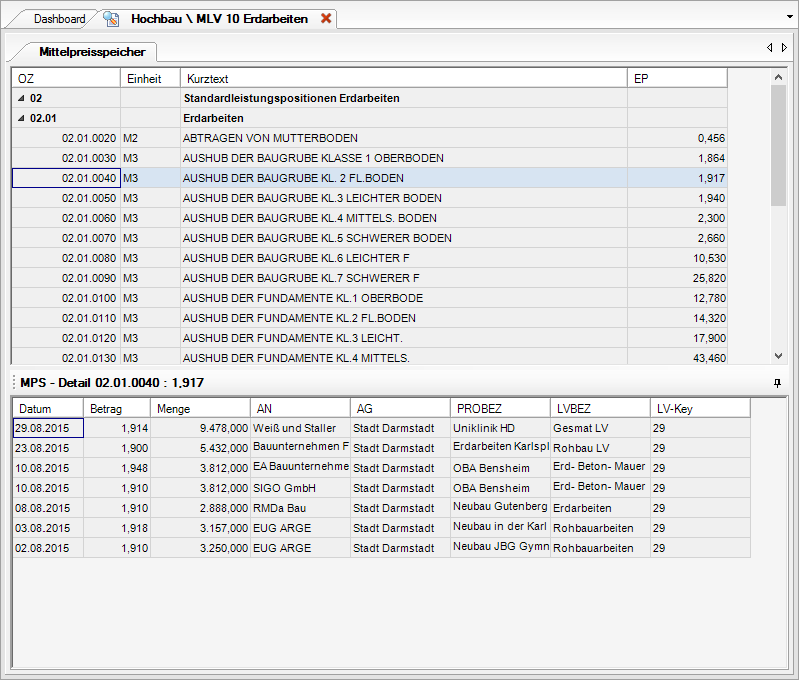Screen dimensions: 799x680
Task: Select the date cell 02.08.2015
Action: tap(48, 548)
